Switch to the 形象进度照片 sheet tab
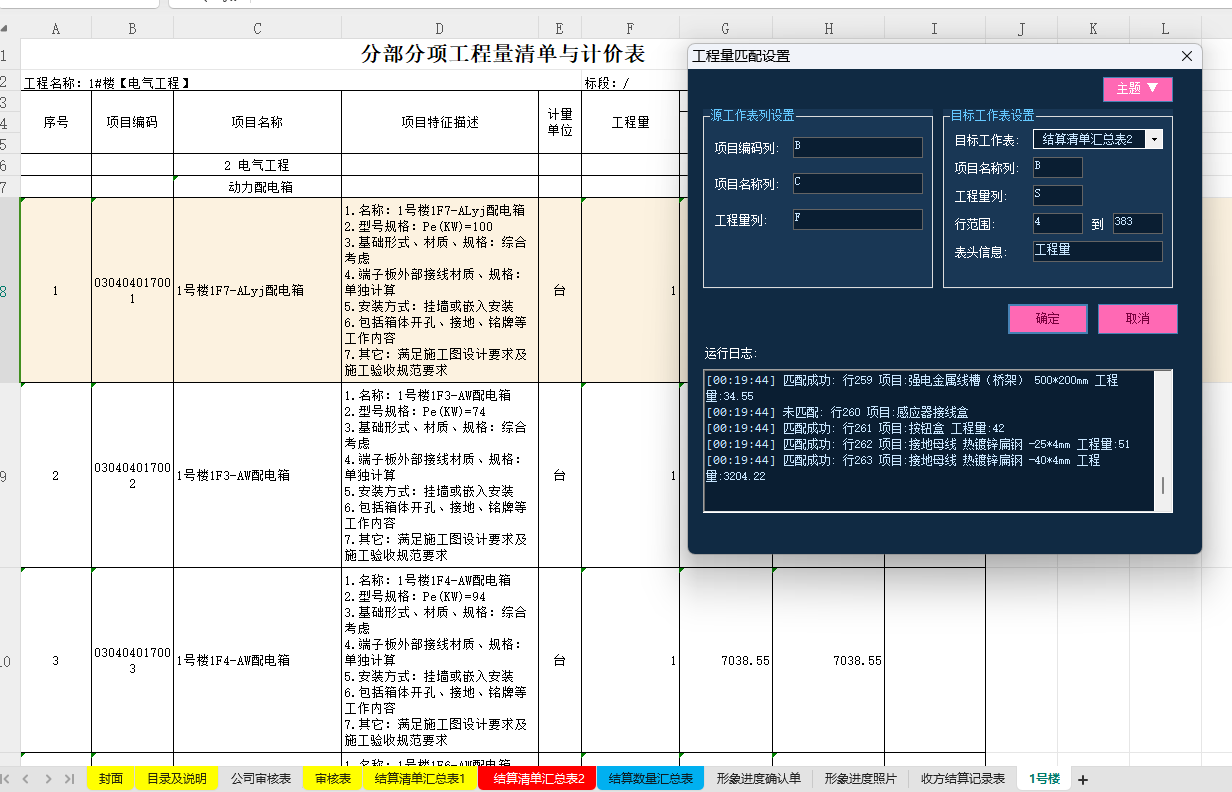The height and width of the screenshot is (792, 1232). (860, 779)
